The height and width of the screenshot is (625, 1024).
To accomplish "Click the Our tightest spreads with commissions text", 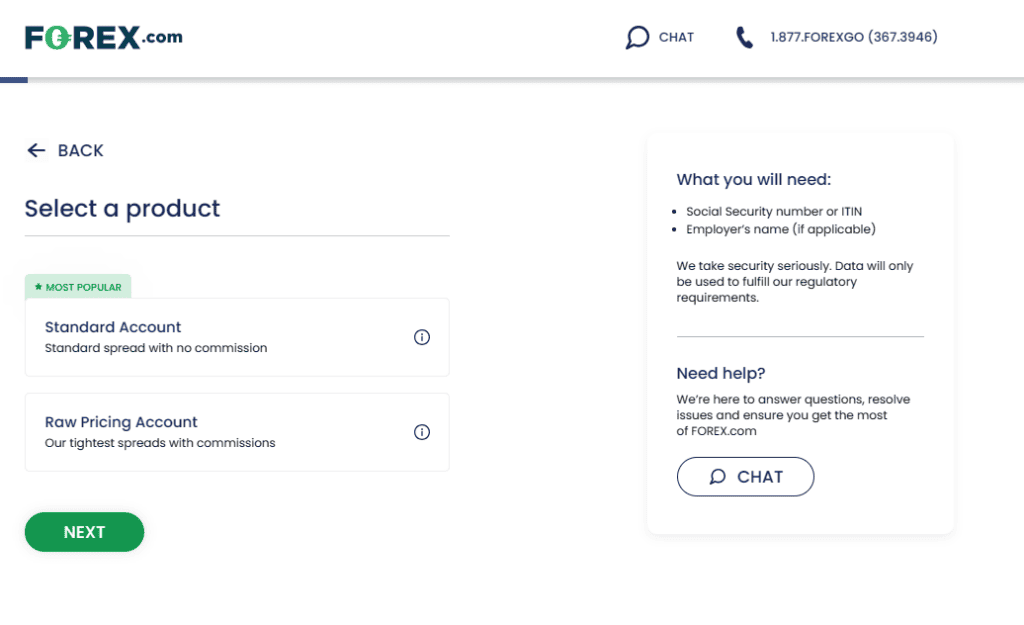I will pos(160,443).
